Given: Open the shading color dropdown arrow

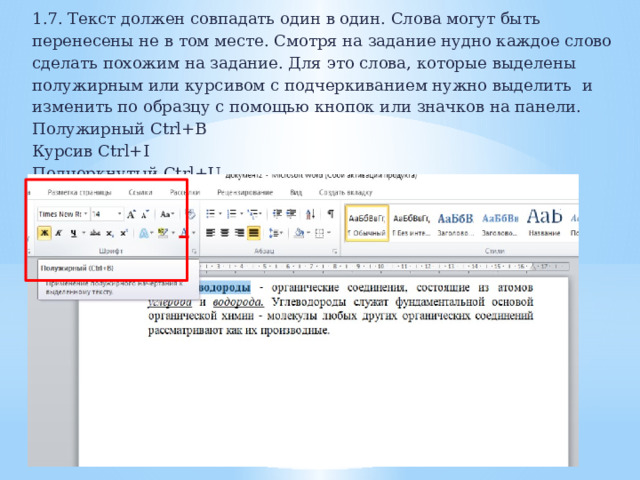Looking at the screenshot, I should [x=309, y=233].
